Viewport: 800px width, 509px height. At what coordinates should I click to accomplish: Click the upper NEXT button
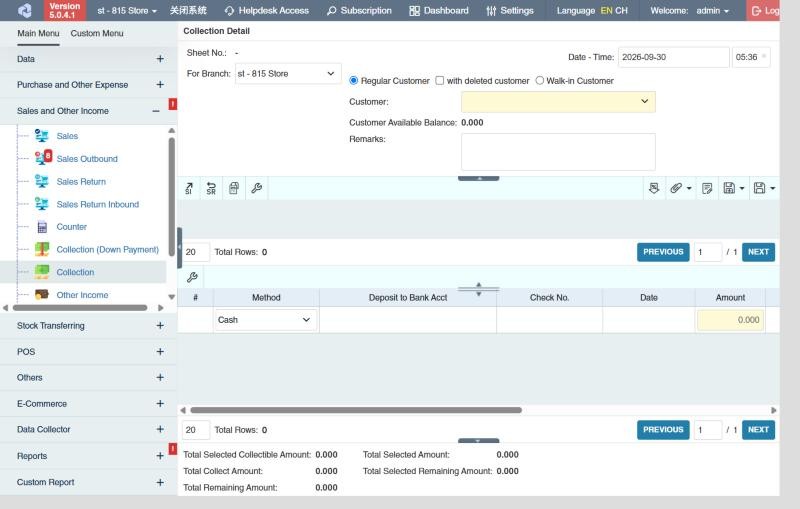pos(758,252)
